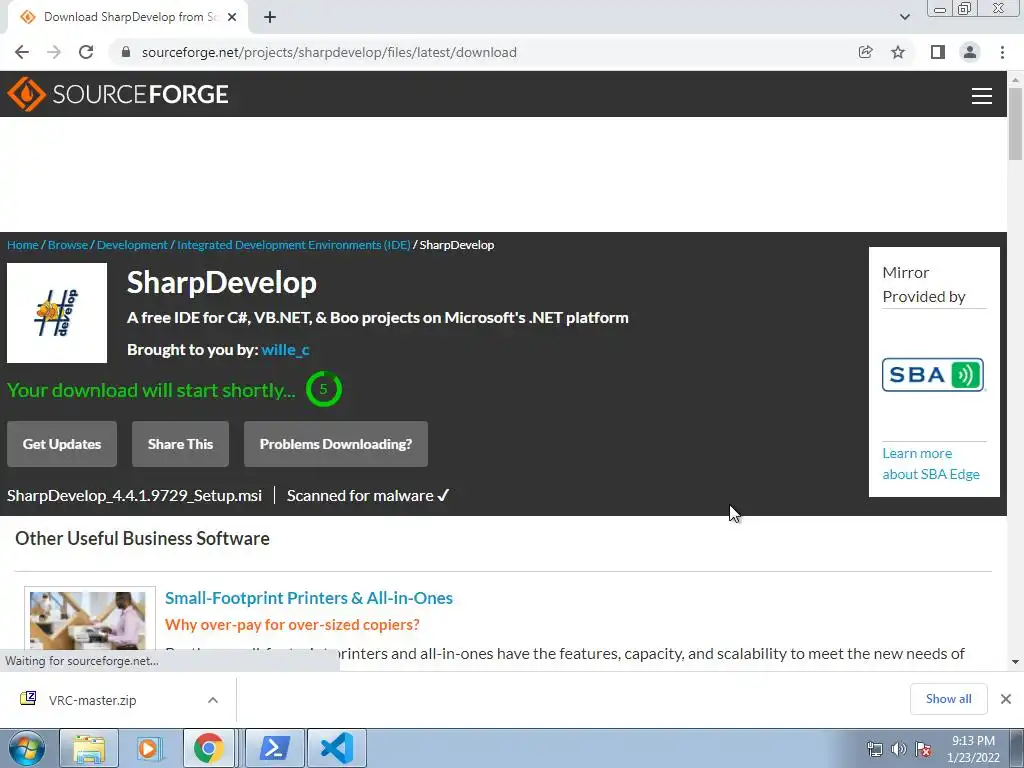Bookmark this page with the star icon
This screenshot has width=1024, height=768.
click(898, 52)
